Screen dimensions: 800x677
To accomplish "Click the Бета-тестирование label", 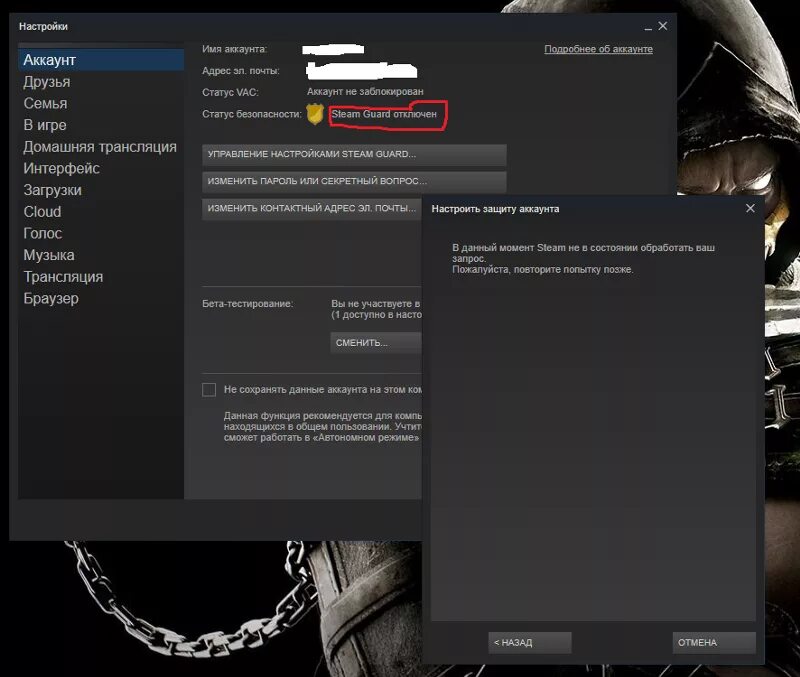I will (247, 304).
